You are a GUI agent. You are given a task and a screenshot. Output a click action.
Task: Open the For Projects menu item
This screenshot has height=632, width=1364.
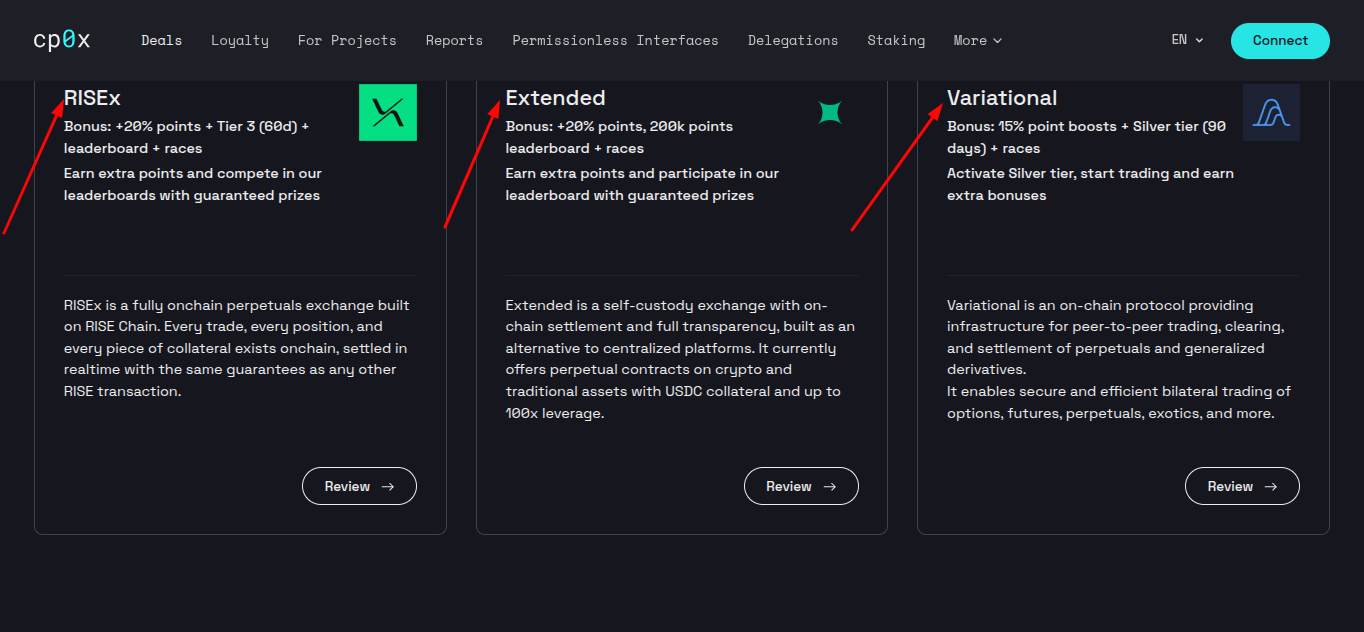(347, 40)
